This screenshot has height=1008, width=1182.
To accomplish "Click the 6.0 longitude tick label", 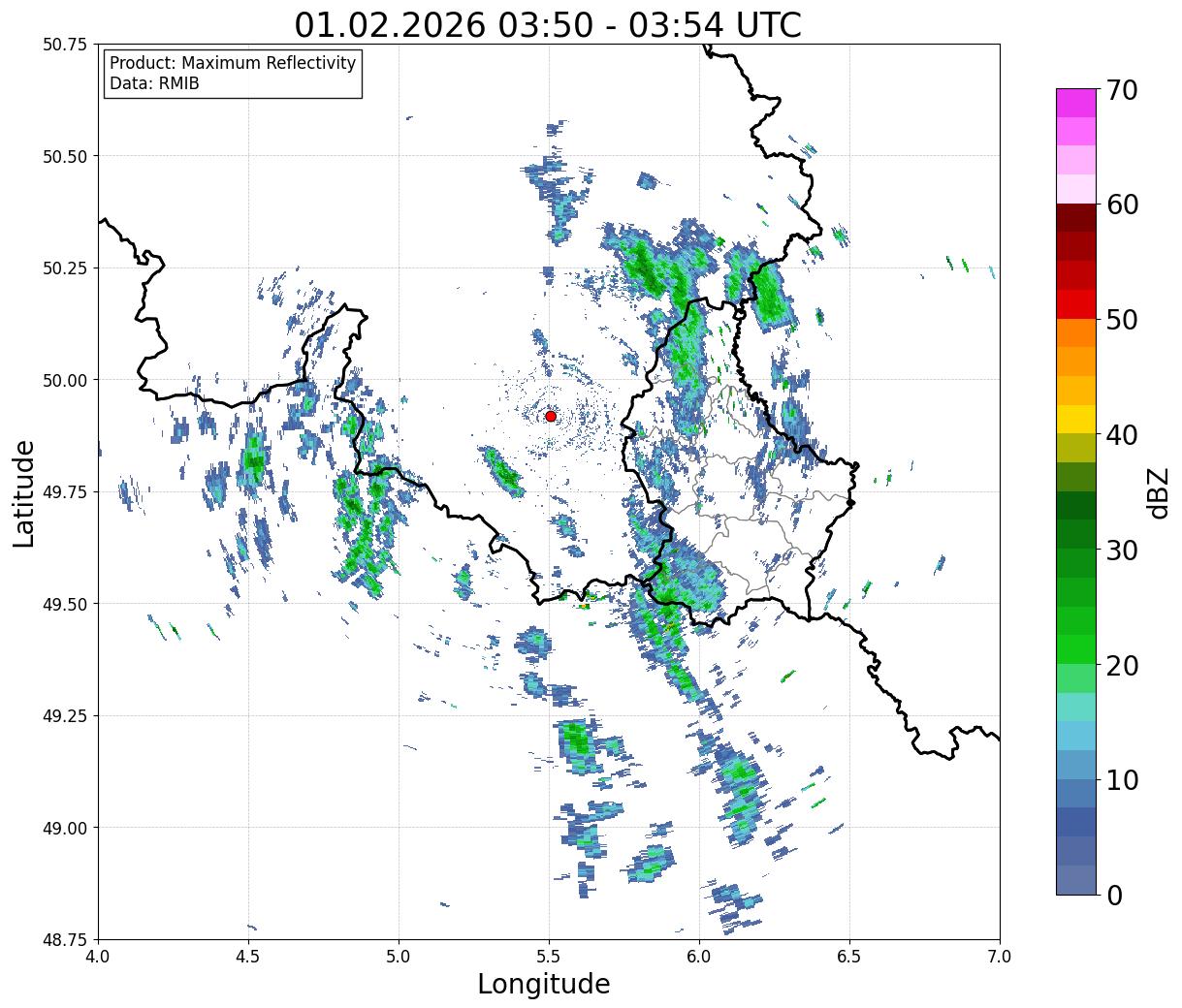I will tap(699, 956).
